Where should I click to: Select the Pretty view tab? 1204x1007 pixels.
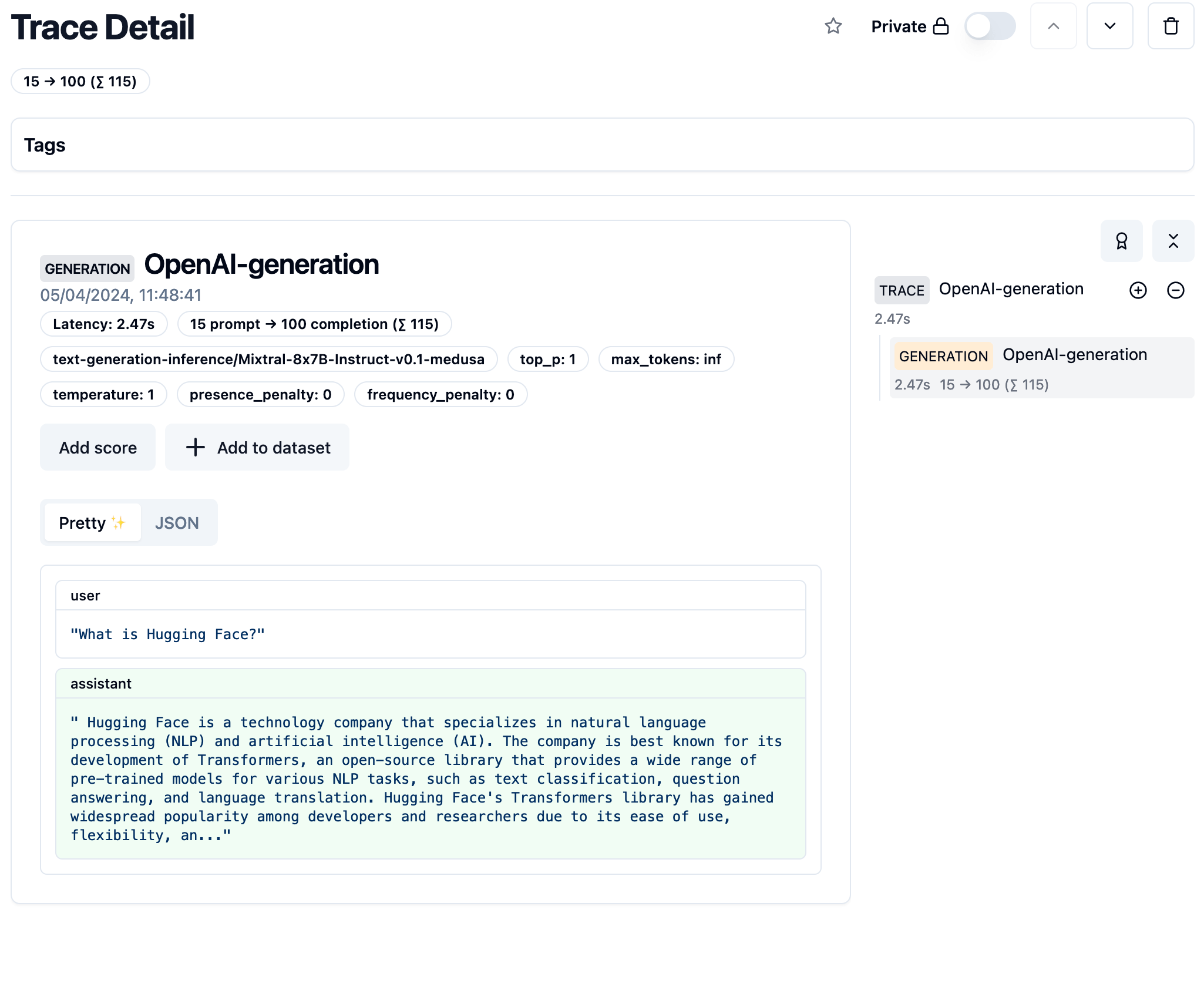click(x=92, y=523)
